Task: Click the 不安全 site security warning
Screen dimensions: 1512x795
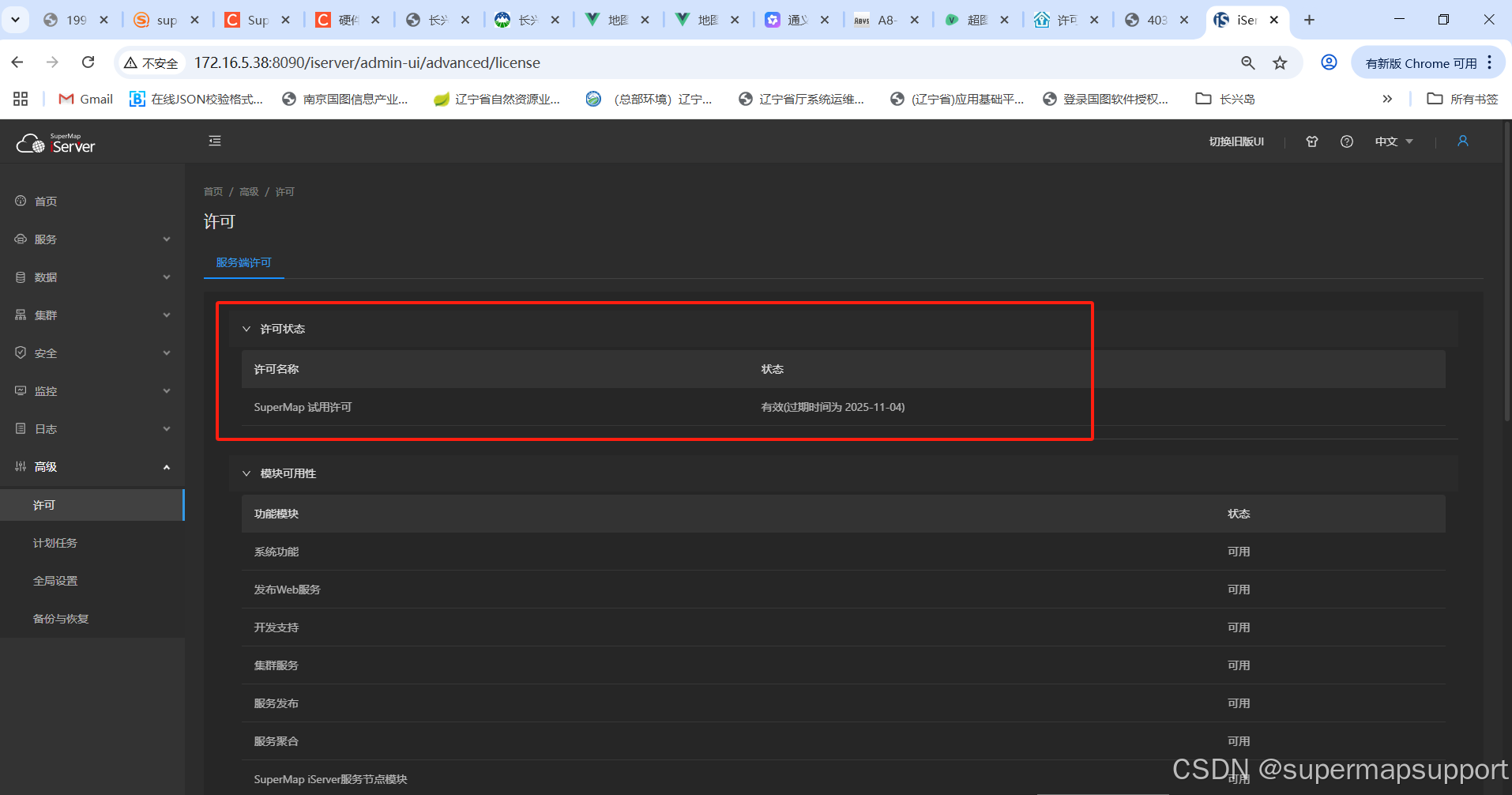Action: click(x=152, y=62)
